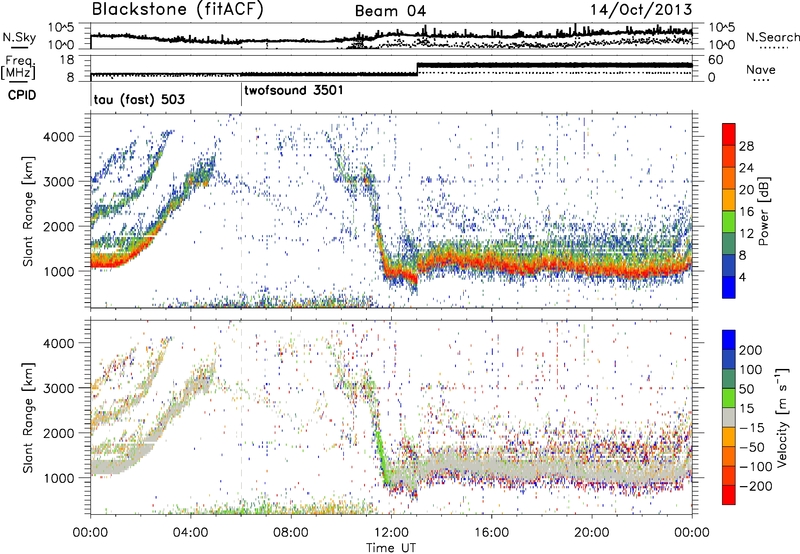Screen dimensions: 800x554
Task: Click the '2000' tick on velocity panel
Action: 58,433
